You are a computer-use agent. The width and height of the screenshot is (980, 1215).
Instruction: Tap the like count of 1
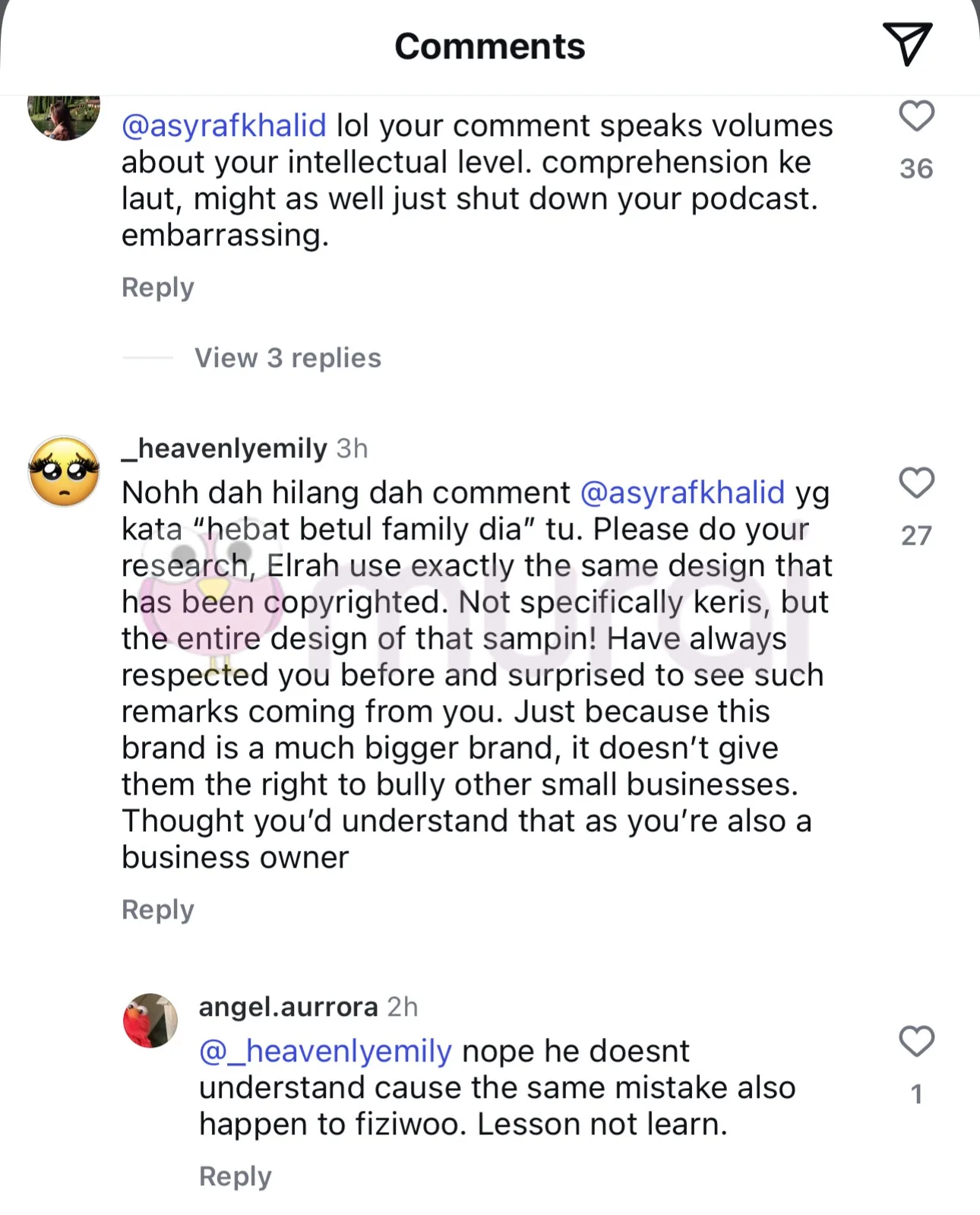[916, 1094]
